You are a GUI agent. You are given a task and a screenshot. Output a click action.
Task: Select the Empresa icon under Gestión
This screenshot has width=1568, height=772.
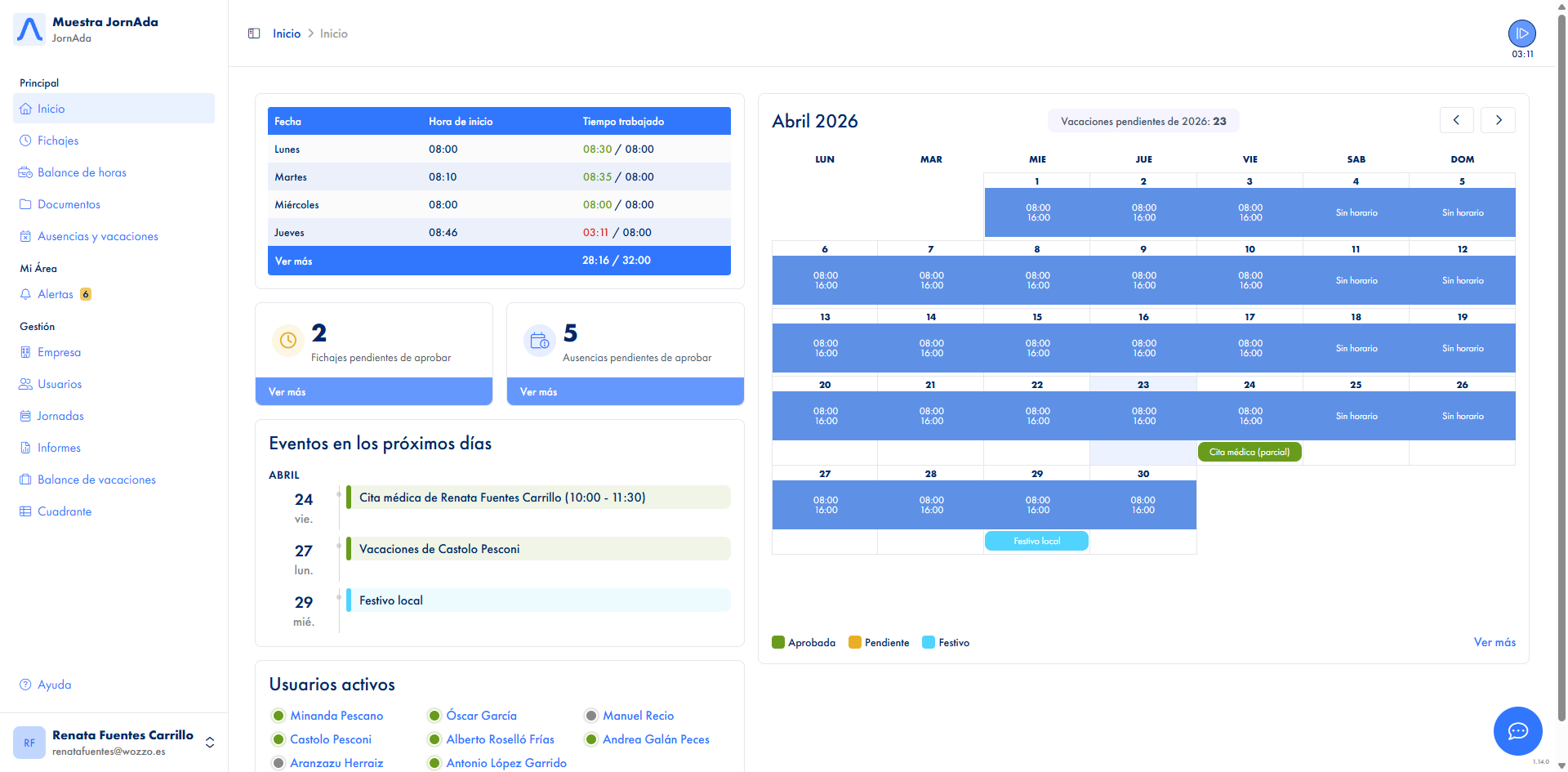click(x=27, y=351)
